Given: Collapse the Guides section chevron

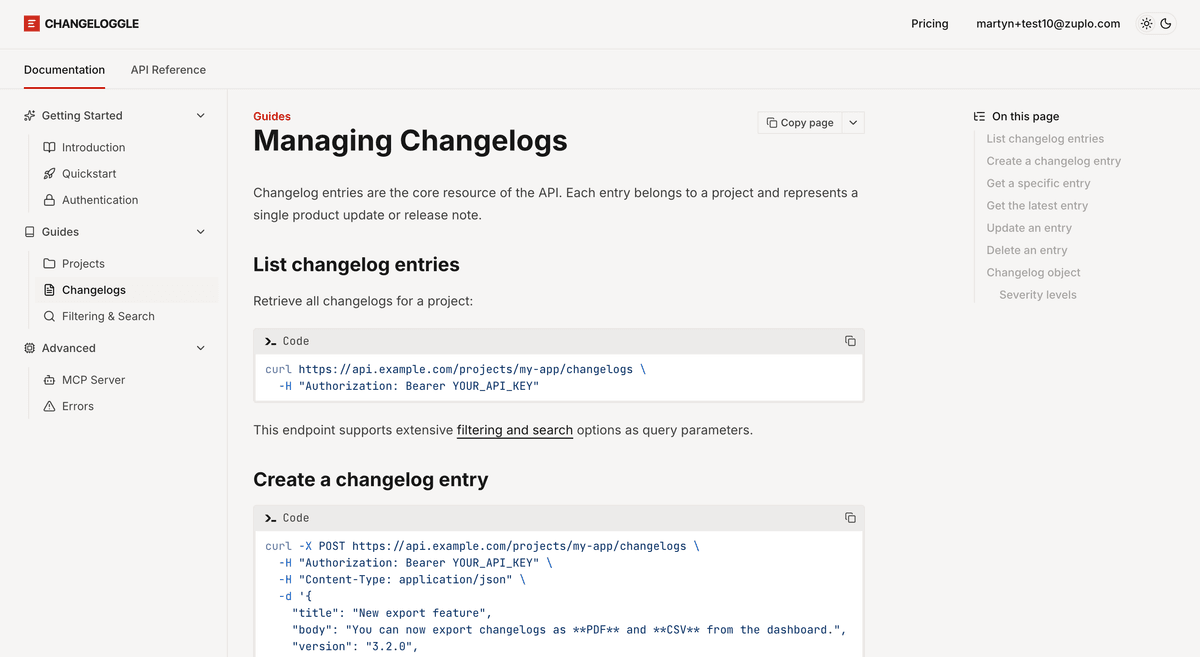Looking at the screenshot, I should point(201,231).
